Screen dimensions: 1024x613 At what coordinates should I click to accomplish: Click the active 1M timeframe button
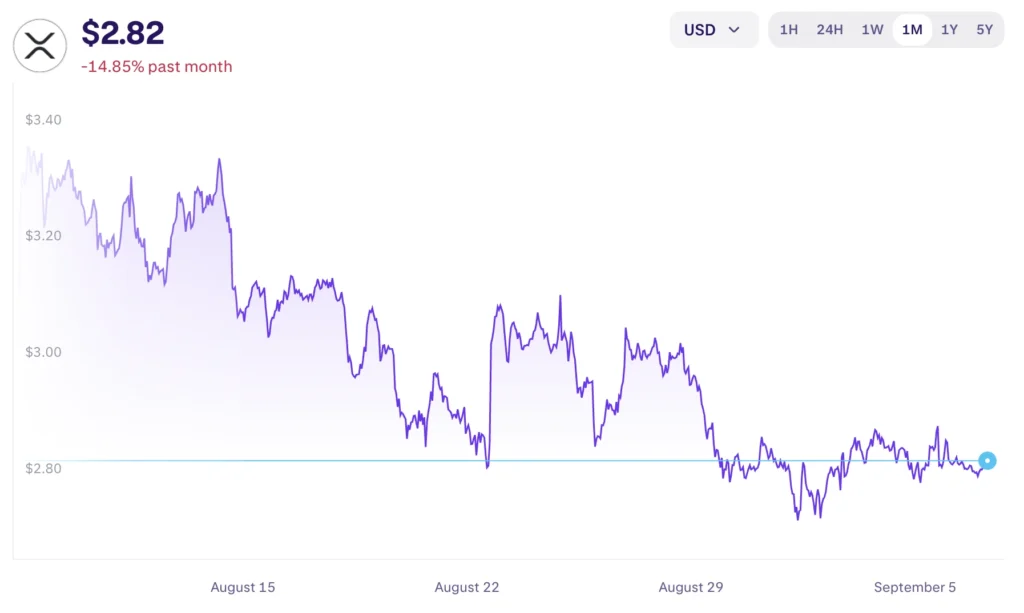[x=911, y=30]
